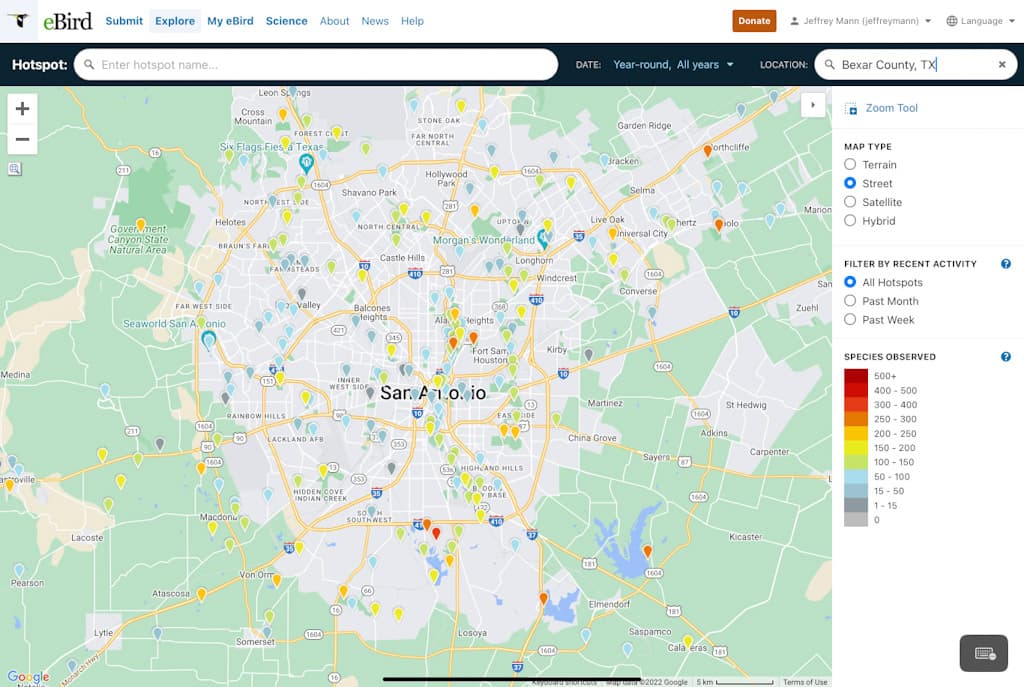Filter hotspots by Past Week

point(850,320)
